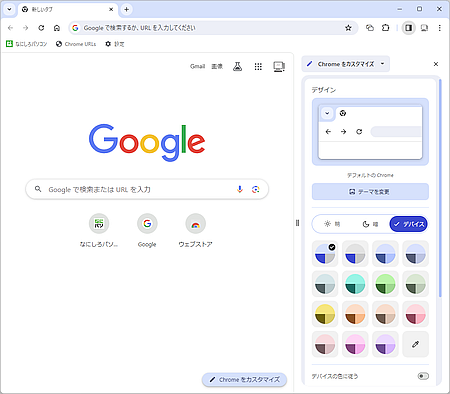Open the なにしろパソコン bookmark
The height and width of the screenshot is (394, 450).
[x=27, y=44]
